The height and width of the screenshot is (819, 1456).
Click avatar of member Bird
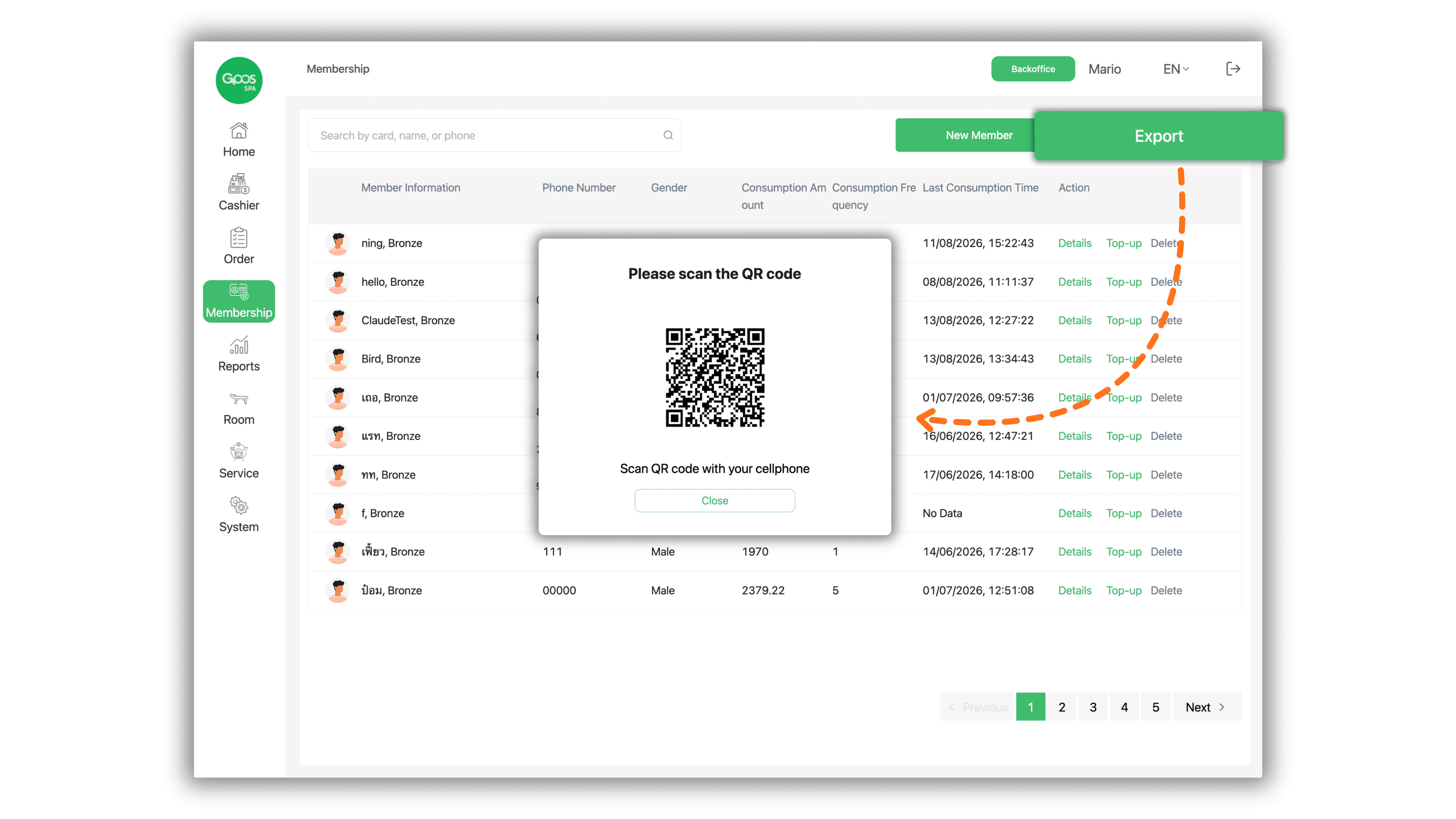pyautogui.click(x=338, y=359)
